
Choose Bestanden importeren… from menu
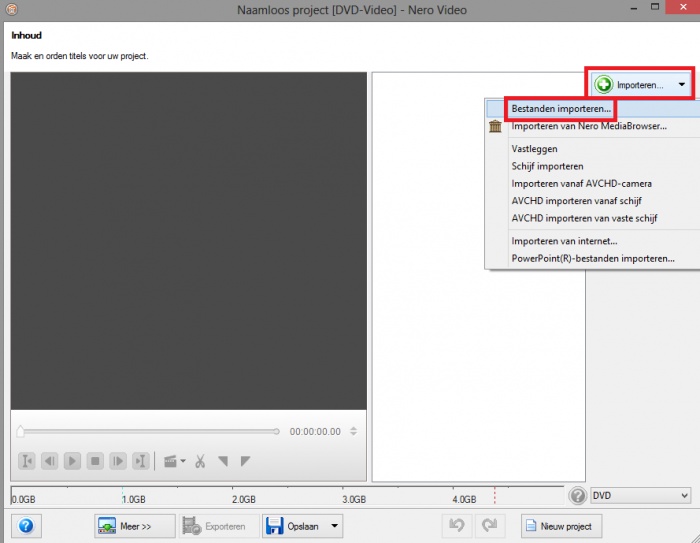click(561, 109)
